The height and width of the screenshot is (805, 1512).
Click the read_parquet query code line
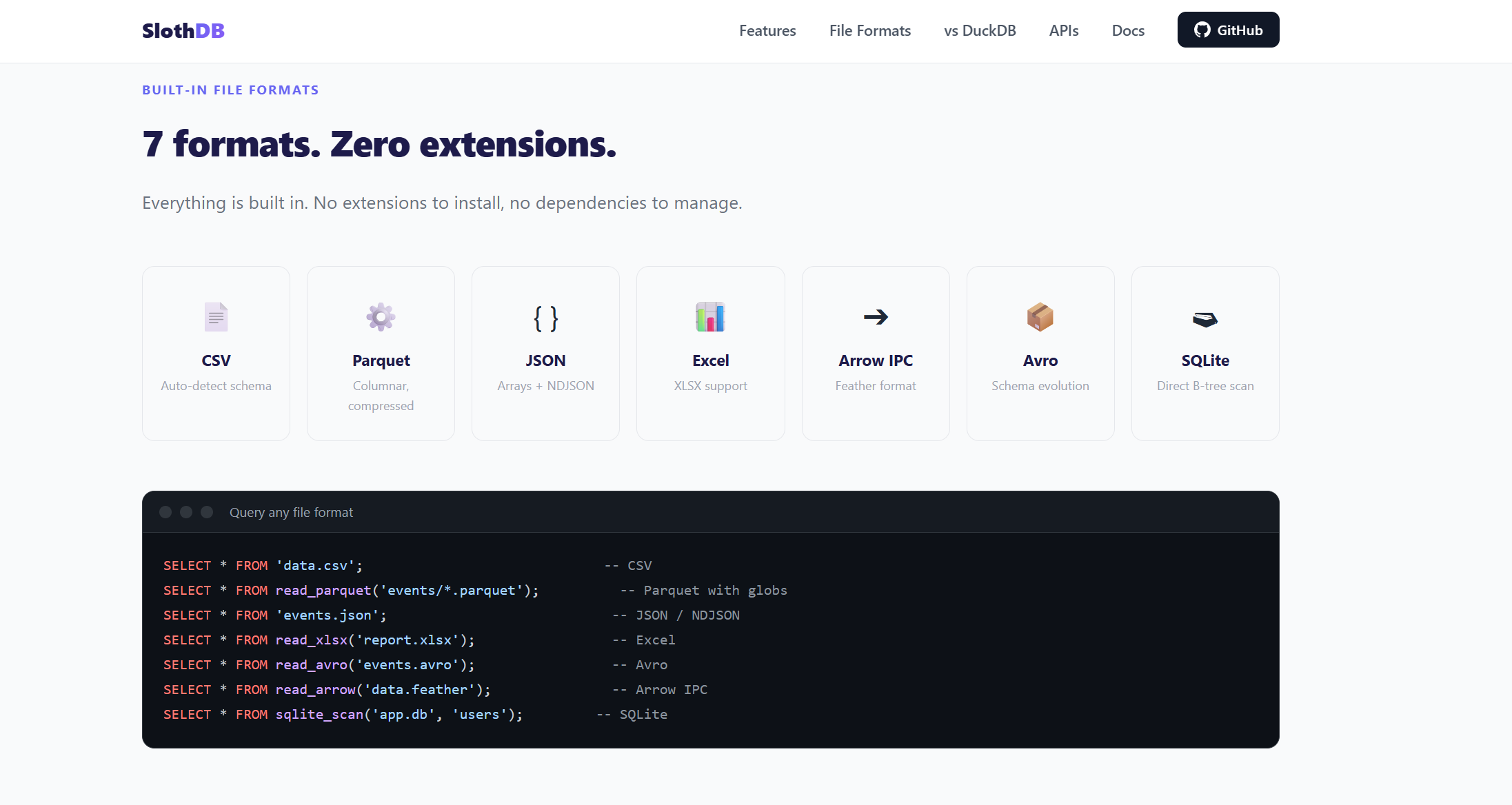pyautogui.click(x=351, y=591)
